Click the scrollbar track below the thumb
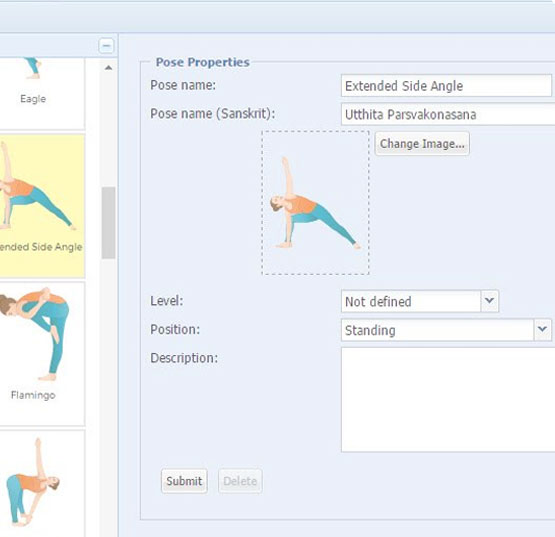The height and width of the screenshot is (537, 555). coord(108,396)
